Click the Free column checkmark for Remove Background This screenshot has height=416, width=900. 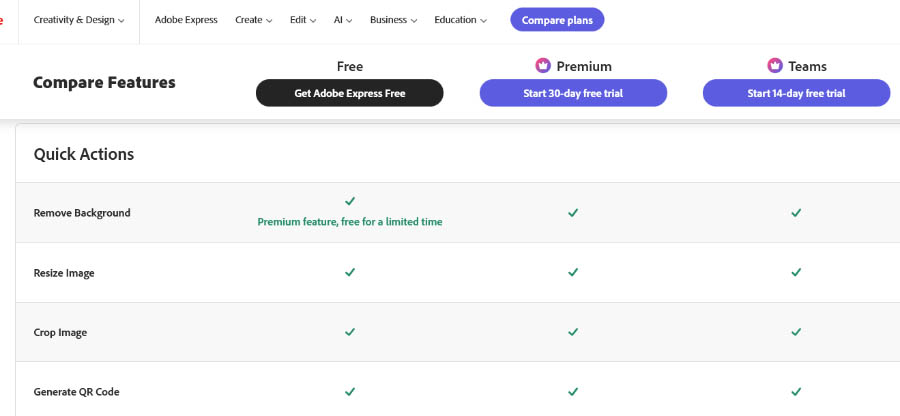[x=350, y=201]
